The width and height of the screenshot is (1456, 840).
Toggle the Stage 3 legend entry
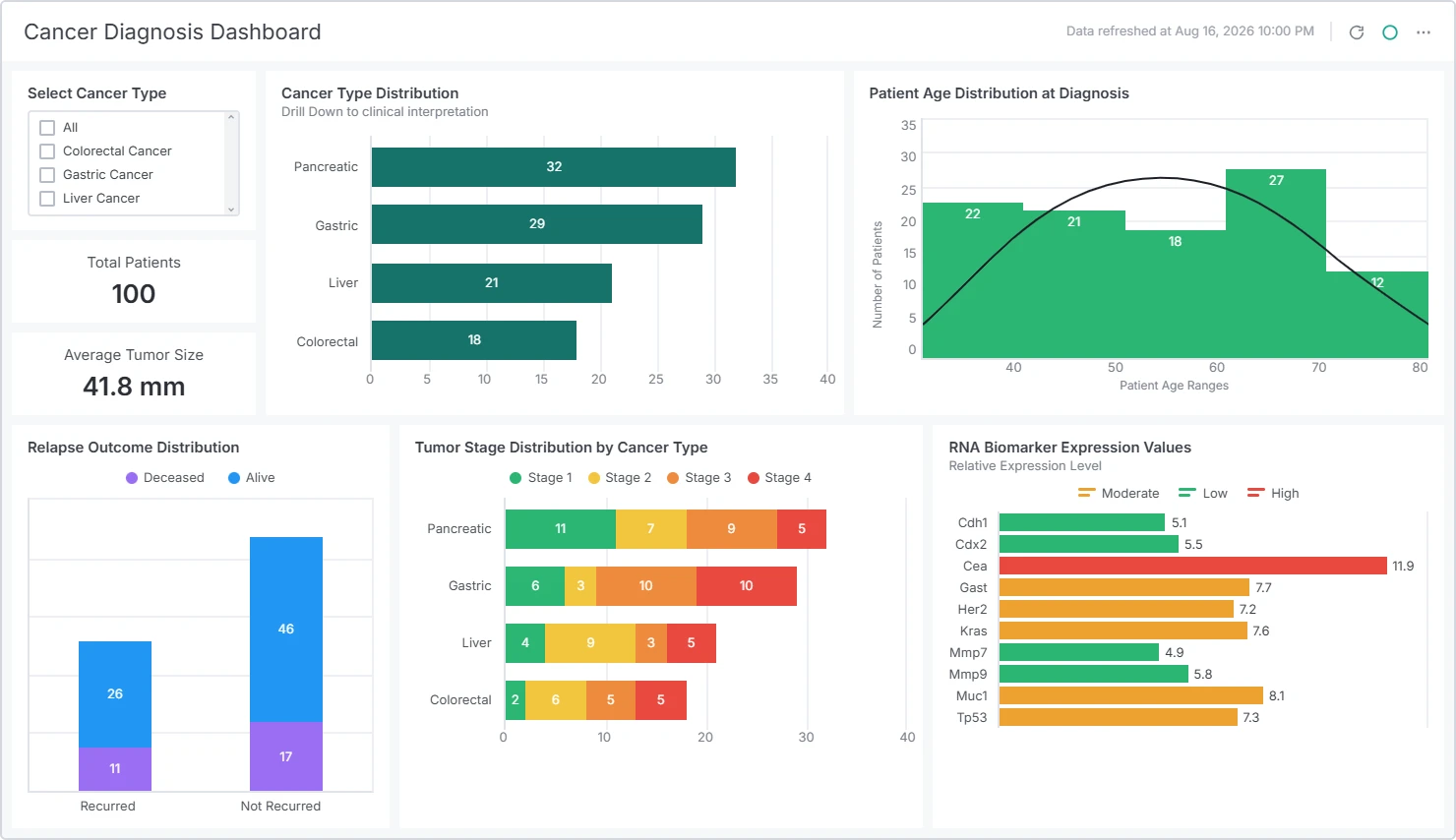pos(699,478)
